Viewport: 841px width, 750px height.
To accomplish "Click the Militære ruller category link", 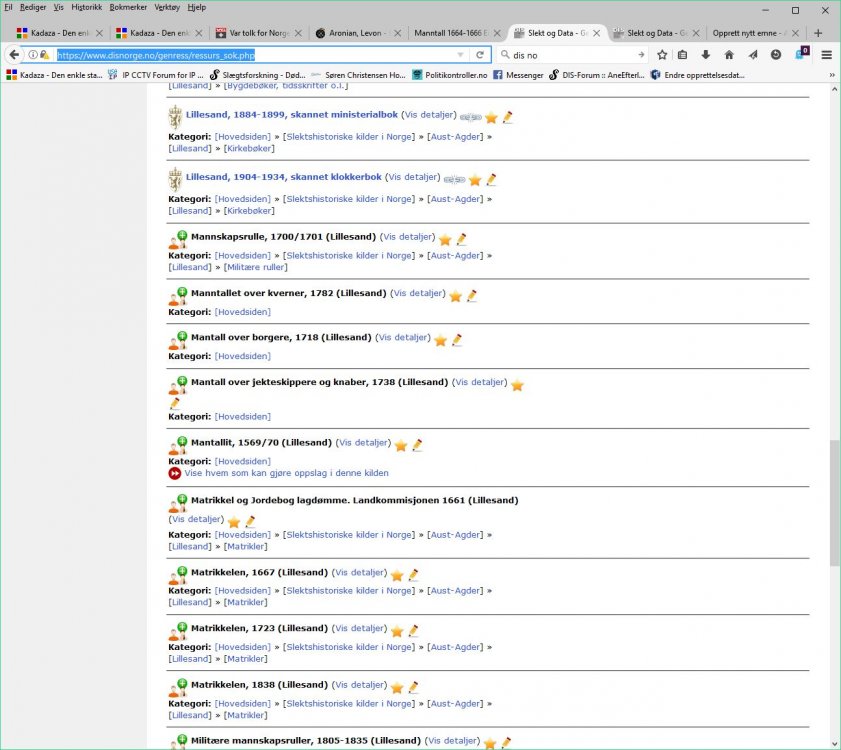I will [255, 267].
